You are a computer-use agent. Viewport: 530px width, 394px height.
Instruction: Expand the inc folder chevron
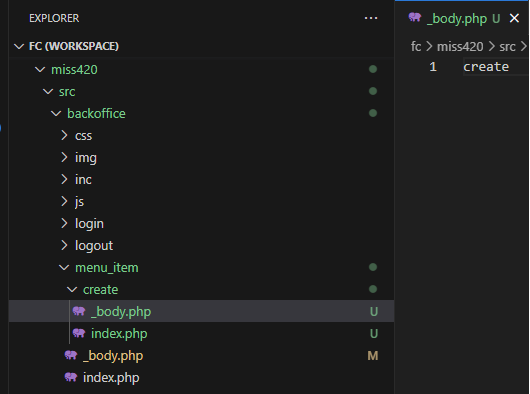pyautogui.click(x=64, y=179)
